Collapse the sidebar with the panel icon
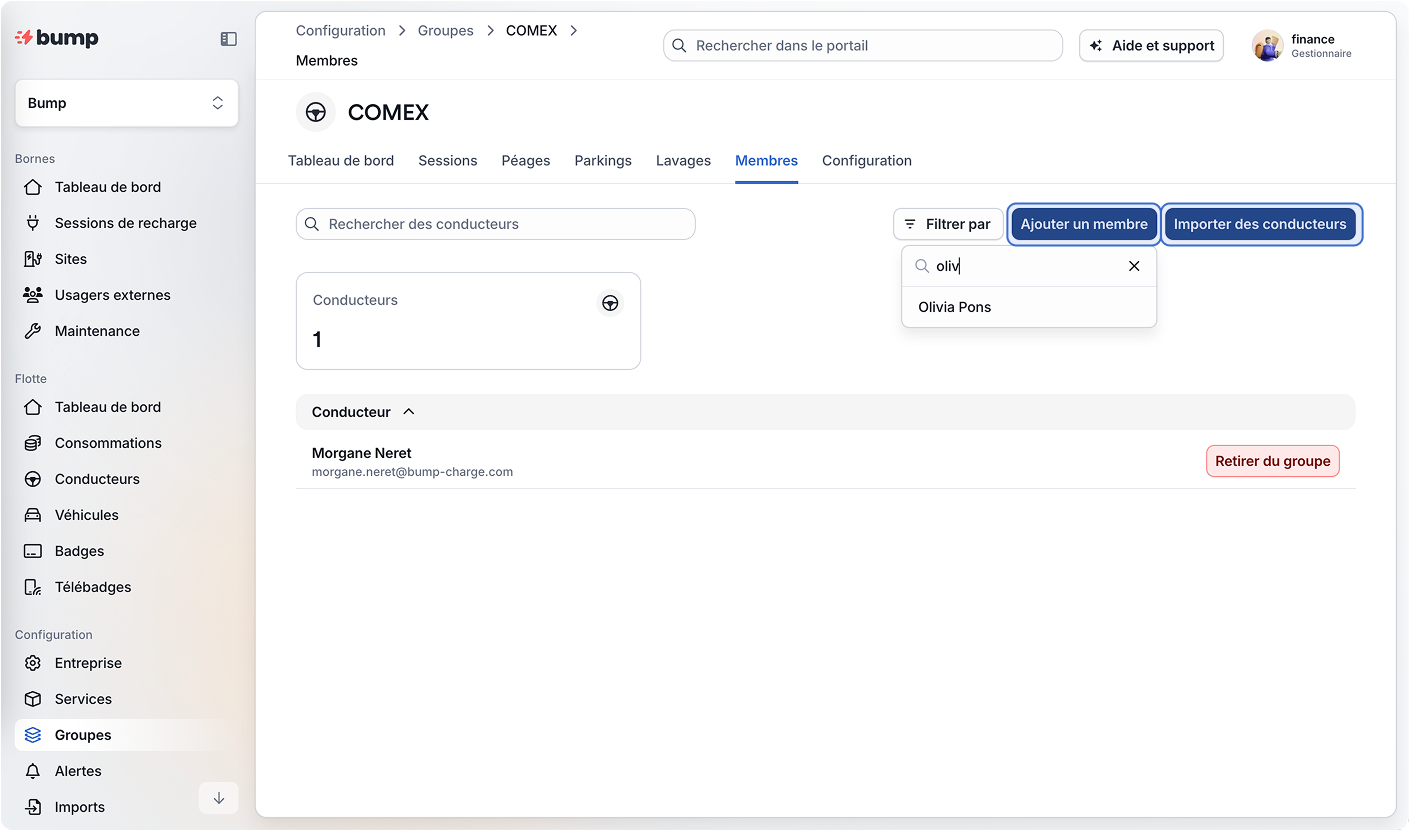The width and height of the screenshot is (1409, 830). coord(228,39)
